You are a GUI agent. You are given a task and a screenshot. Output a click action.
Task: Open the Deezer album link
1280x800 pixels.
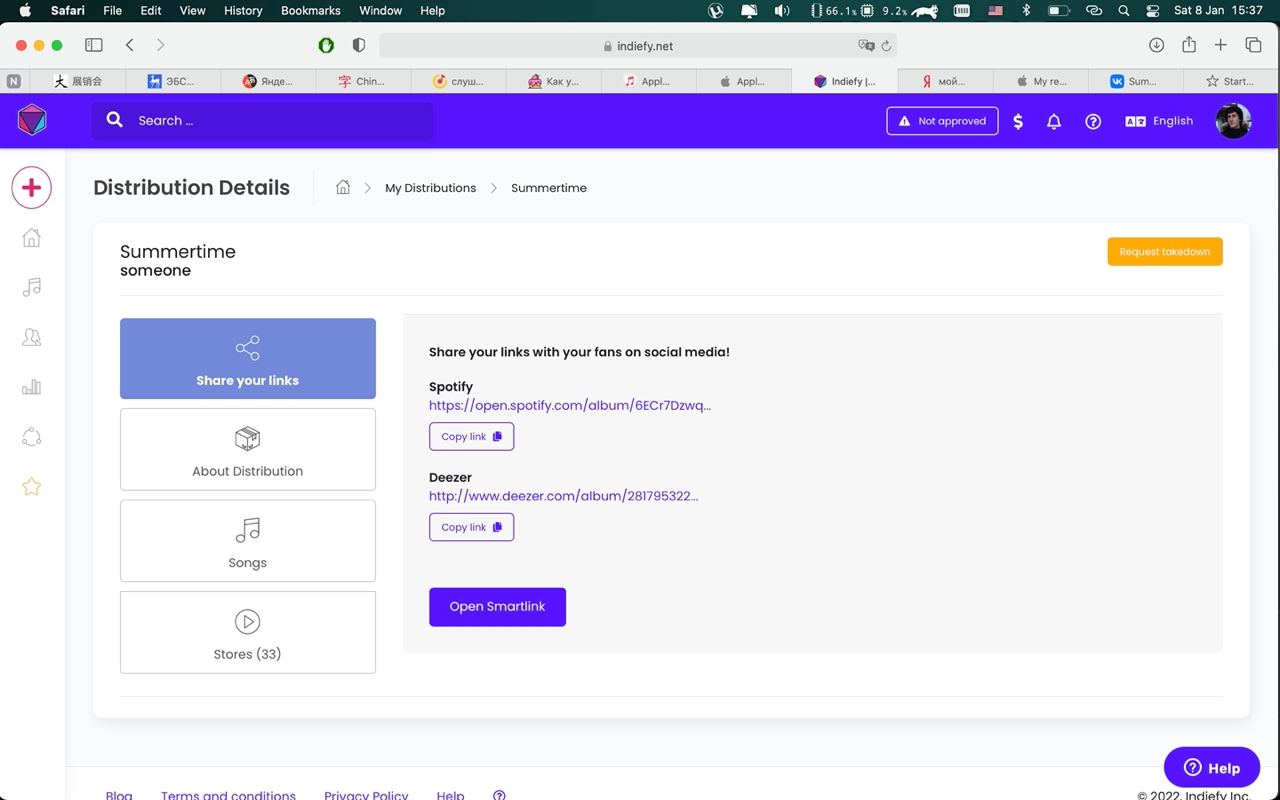563,496
